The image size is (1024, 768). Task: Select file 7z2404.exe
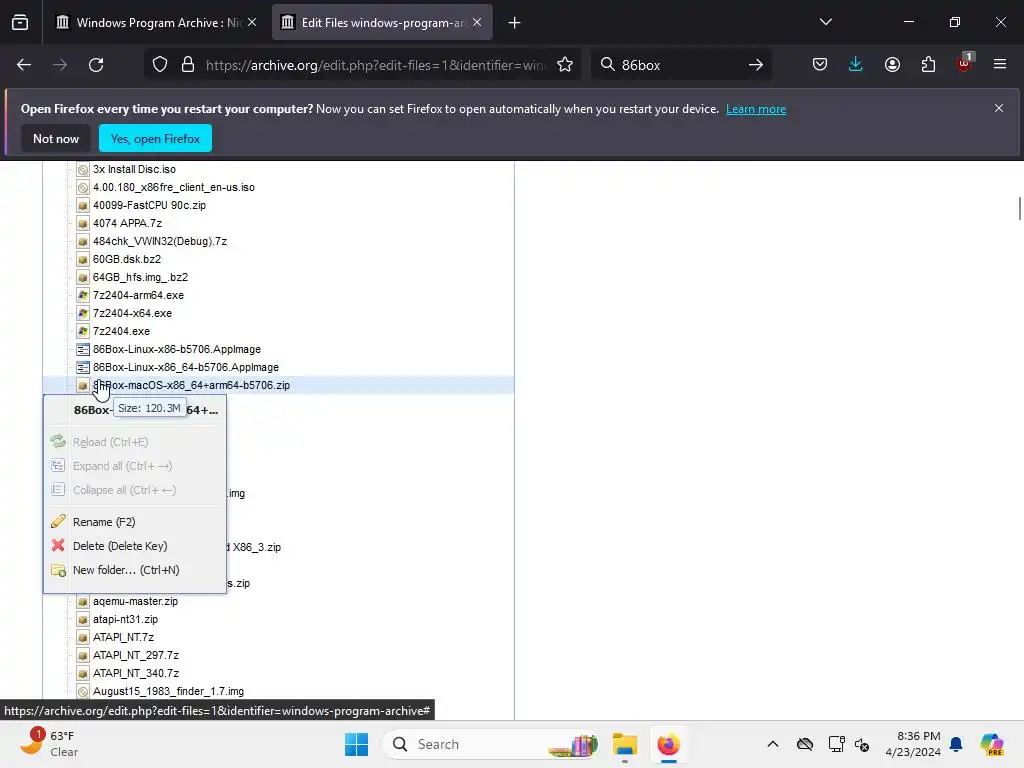[x=121, y=331]
